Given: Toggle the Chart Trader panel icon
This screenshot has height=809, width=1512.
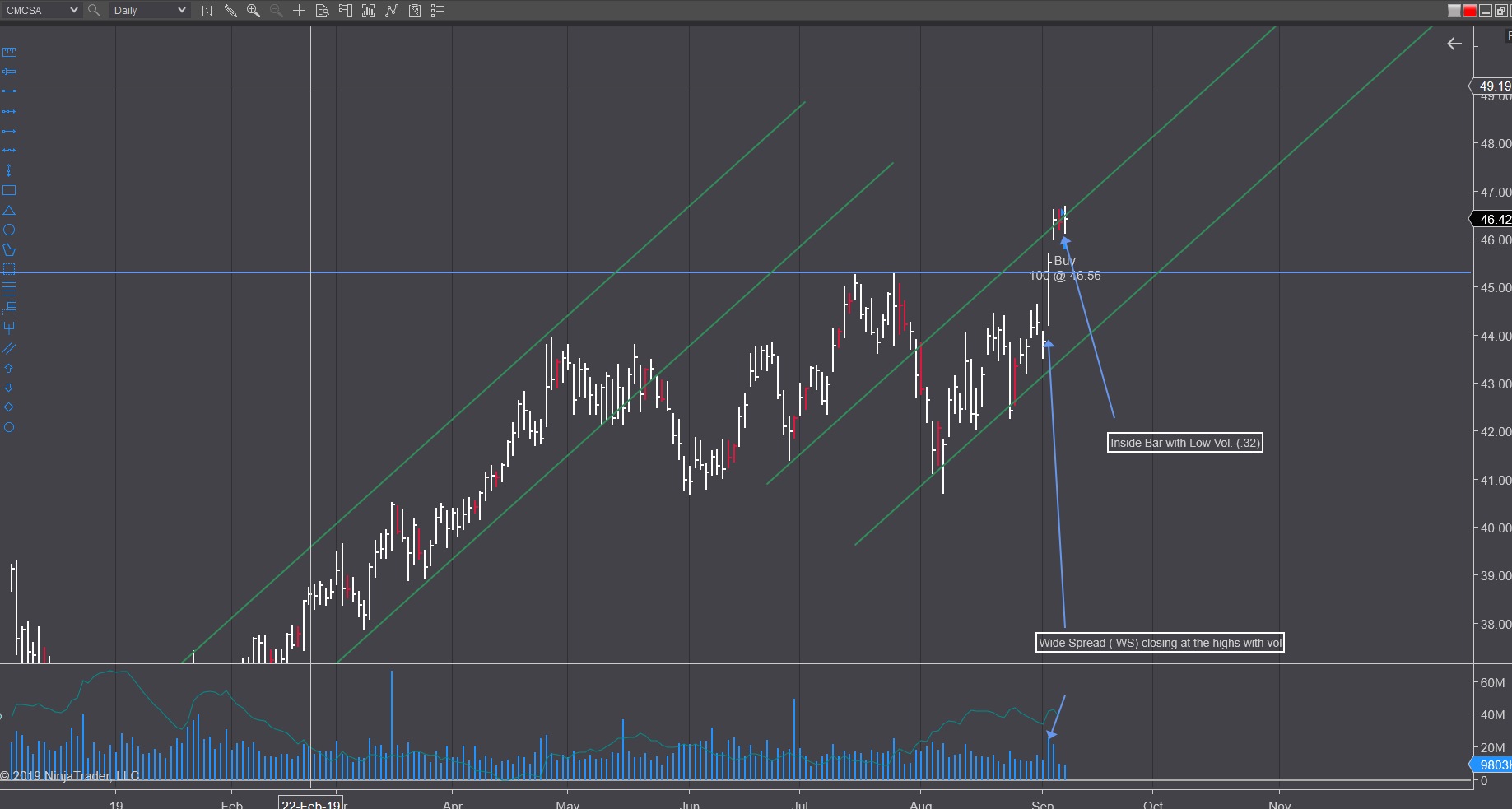Looking at the screenshot, I should (x=345, y=11).
